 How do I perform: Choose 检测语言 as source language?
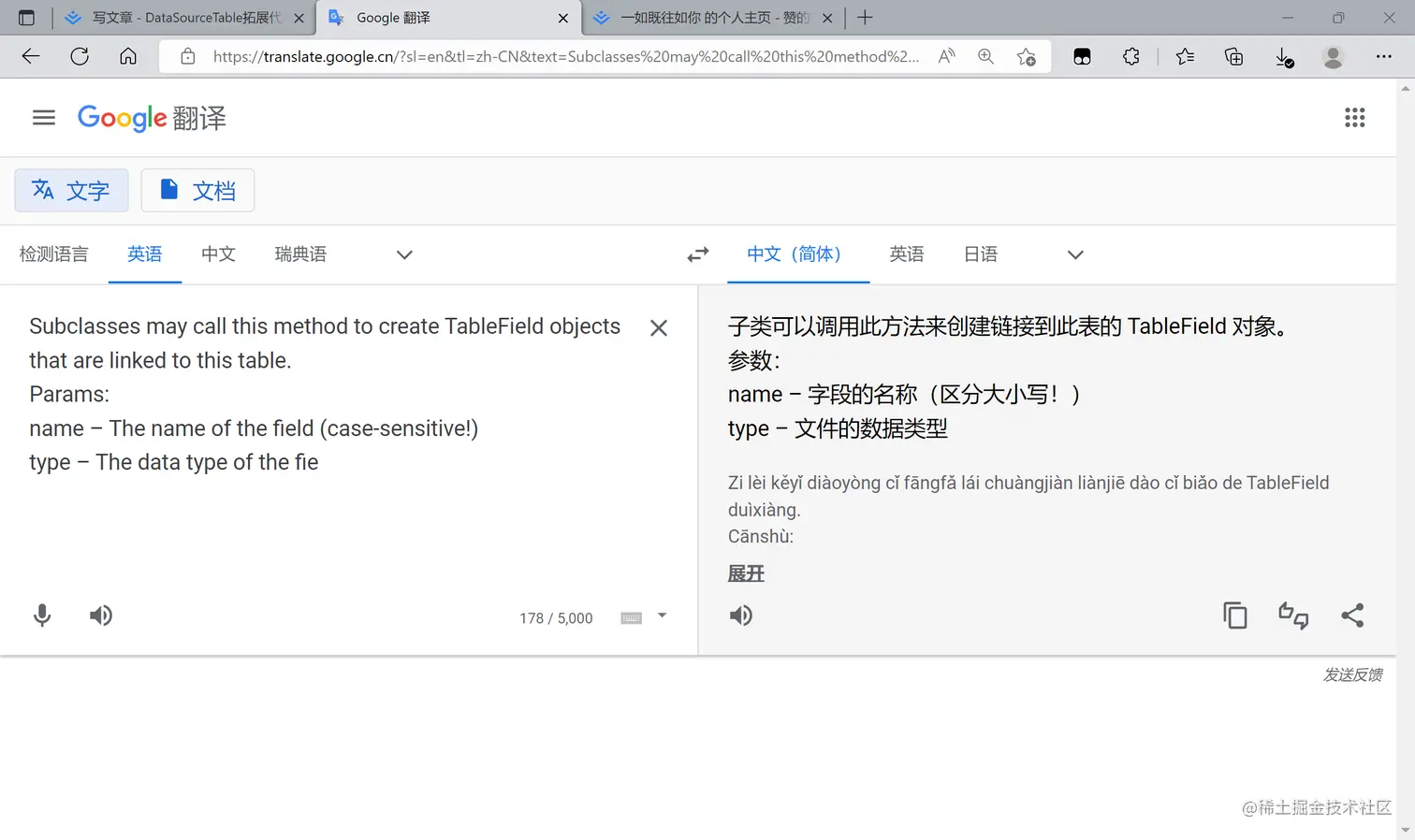[x=54, y=254]
